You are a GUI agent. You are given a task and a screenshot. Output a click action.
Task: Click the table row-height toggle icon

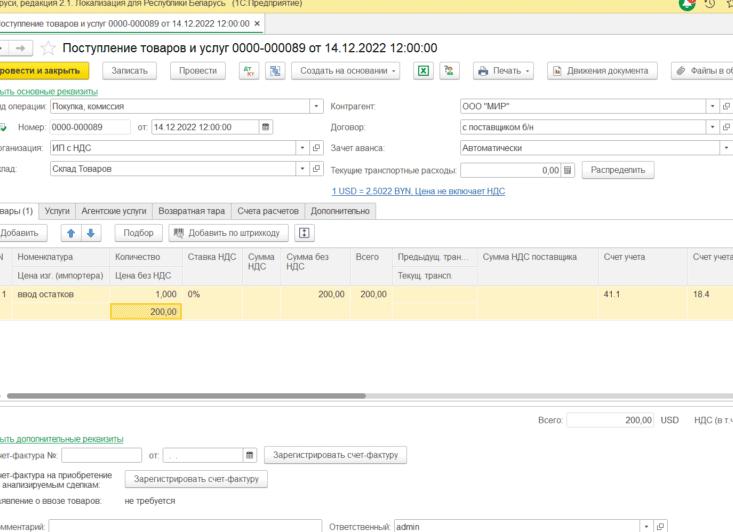[304, 233]
